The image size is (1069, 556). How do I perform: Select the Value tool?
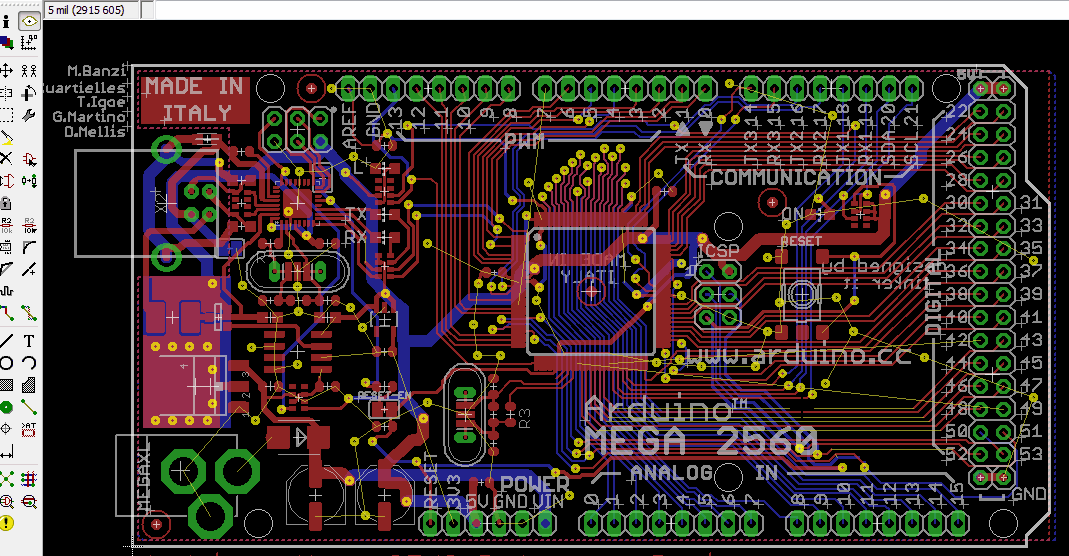29,225
